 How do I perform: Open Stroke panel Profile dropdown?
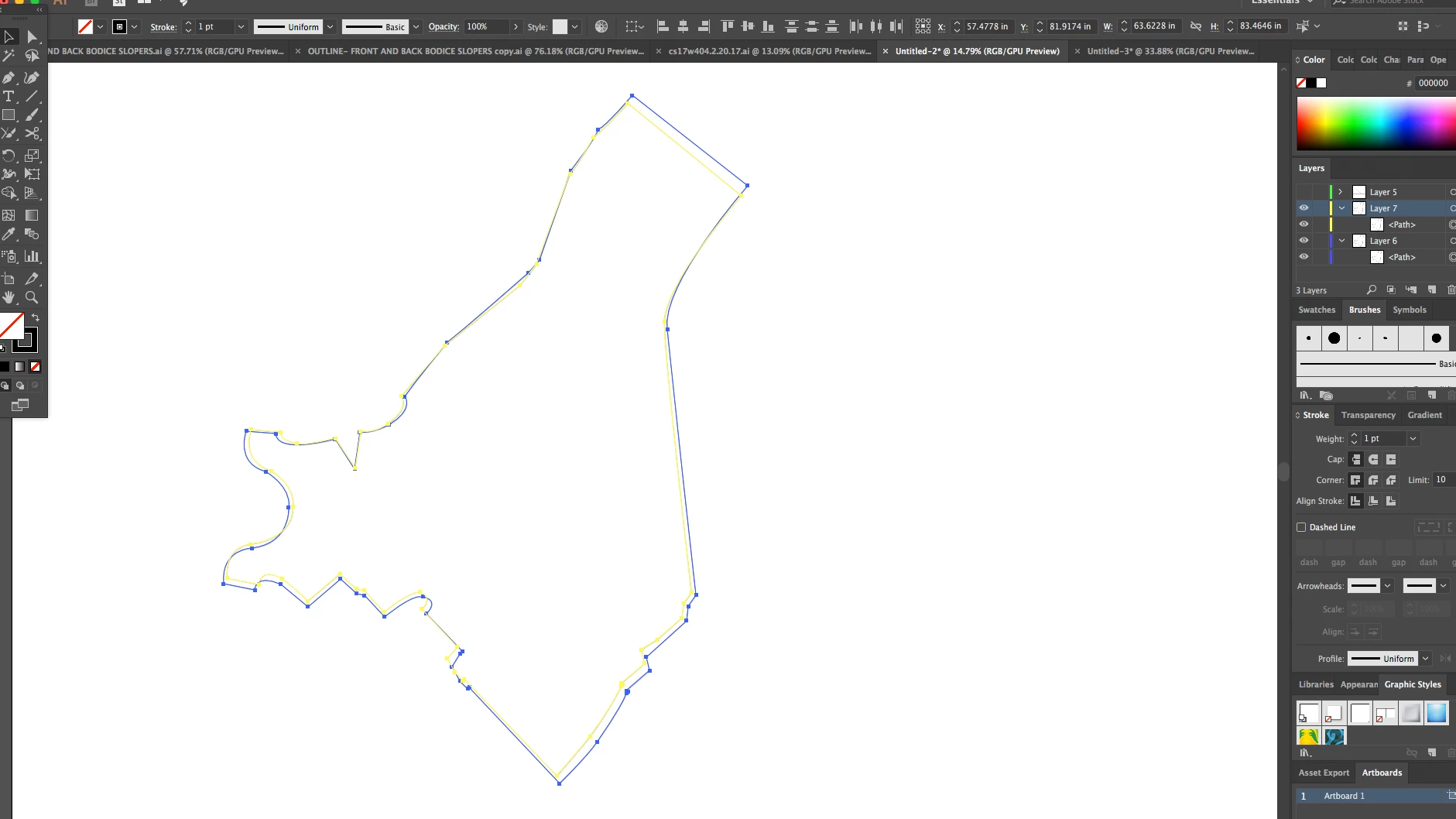[1425, 659]
